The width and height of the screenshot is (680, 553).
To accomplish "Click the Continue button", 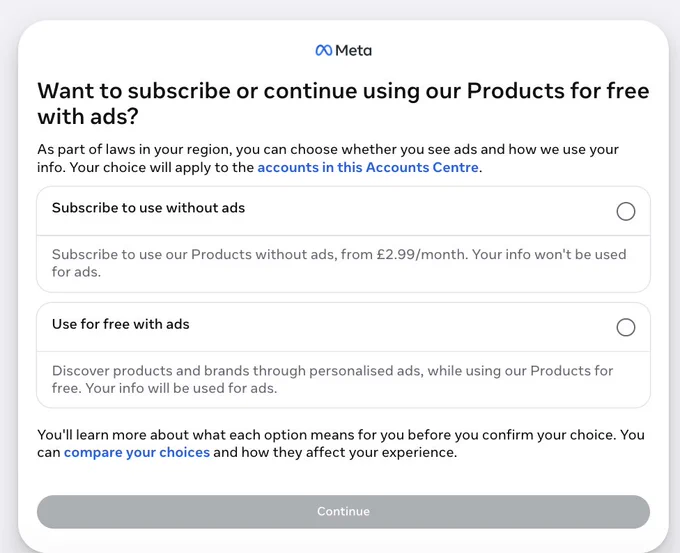I will pos(343,511).
